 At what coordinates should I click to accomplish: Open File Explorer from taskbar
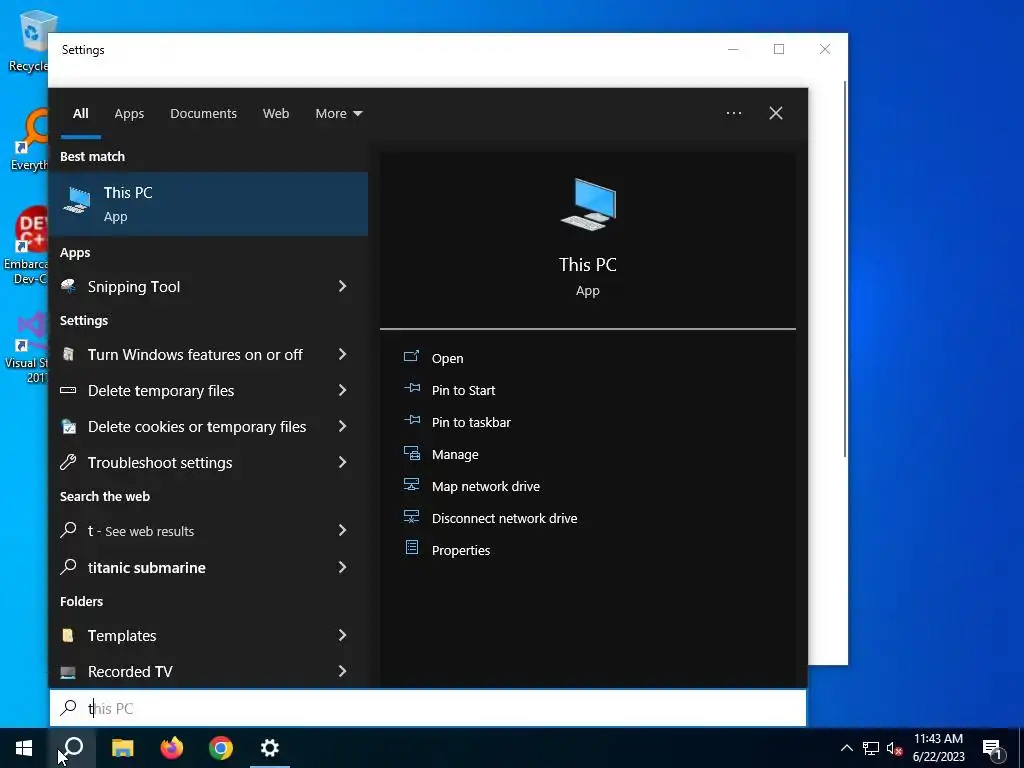coord(122,748)
